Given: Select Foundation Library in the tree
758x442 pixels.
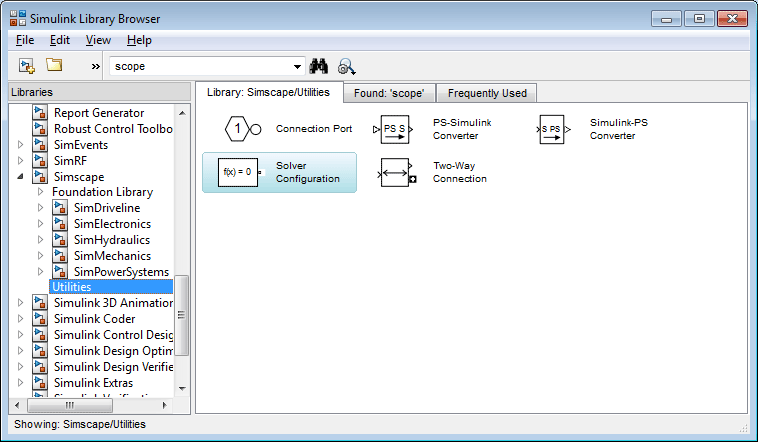Looking at the screenshot, I should tap(102, 192).
